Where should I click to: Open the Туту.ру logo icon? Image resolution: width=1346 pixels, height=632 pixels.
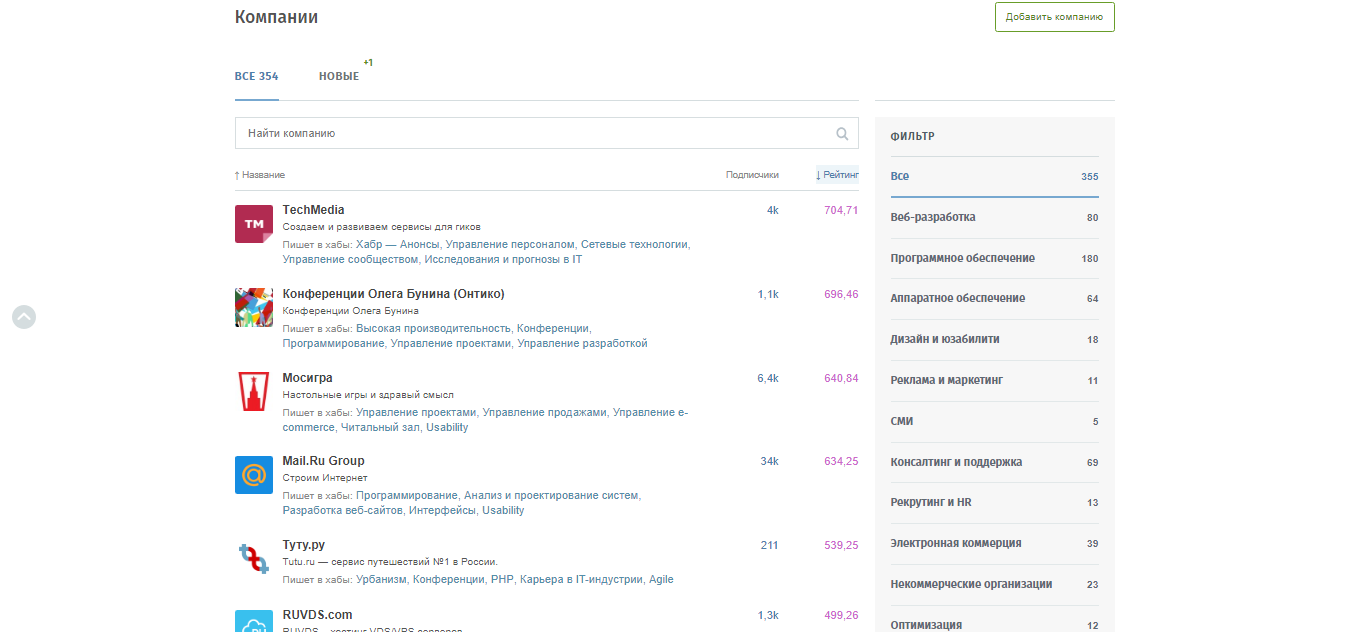(253, 558)
